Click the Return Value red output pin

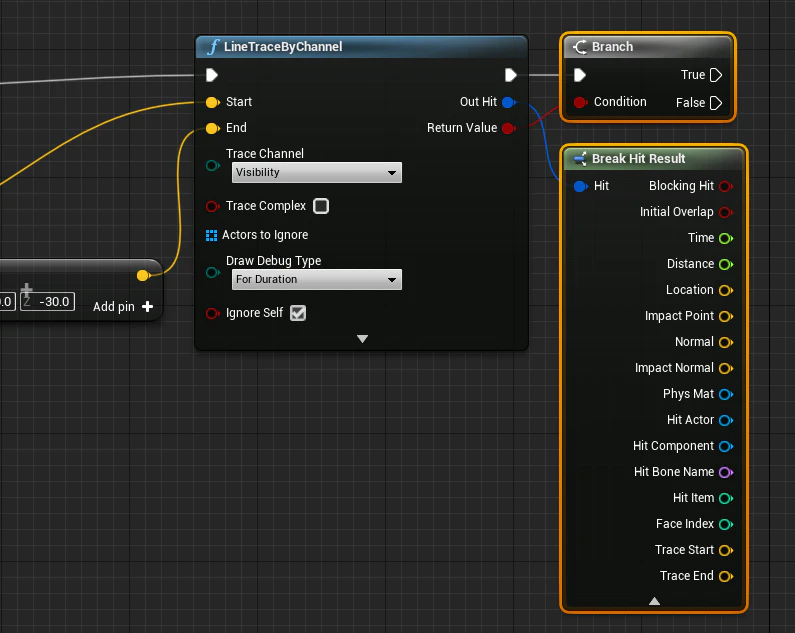click(x=509, y=128)
